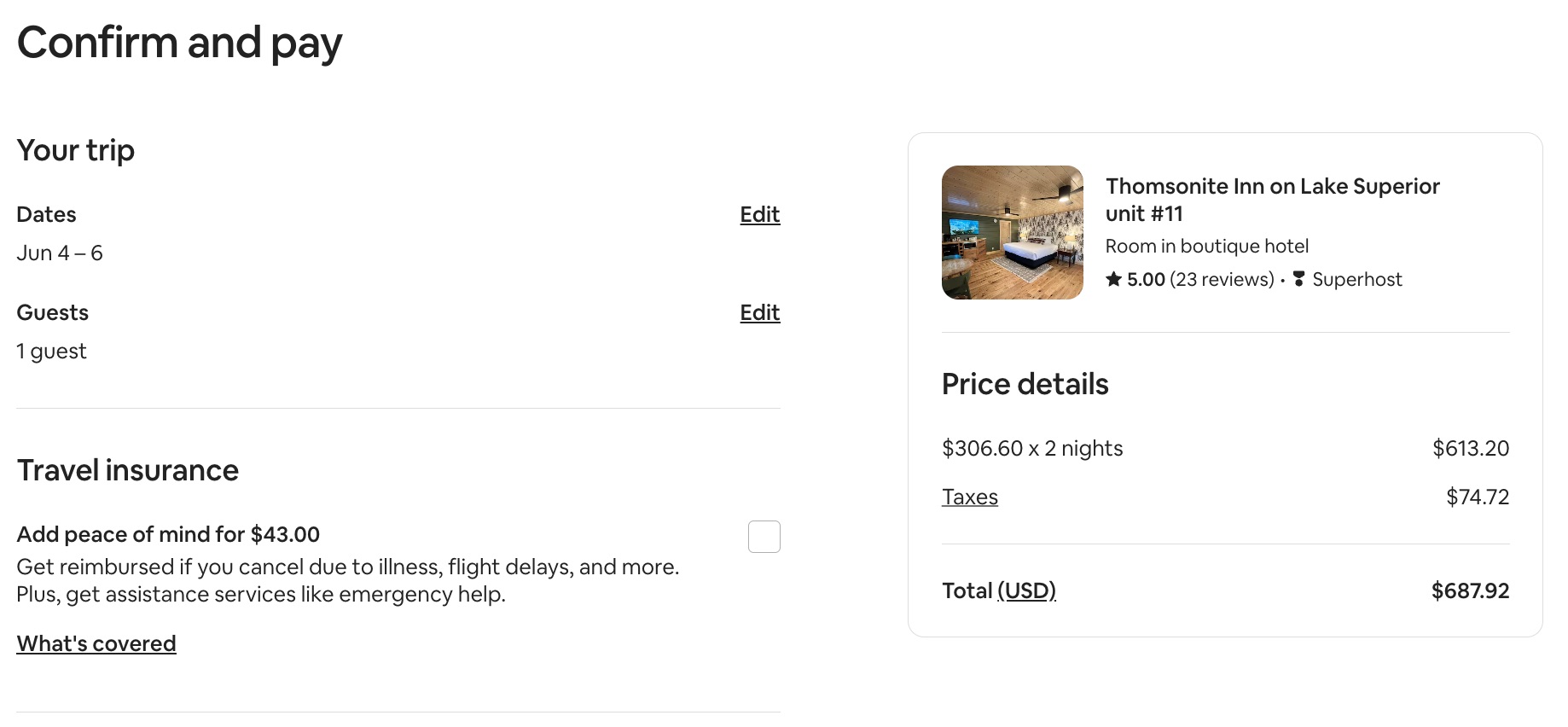Click the "Your trip" section heading
The width and height of the screenshot is (1568, 727).
coord(75,150)
